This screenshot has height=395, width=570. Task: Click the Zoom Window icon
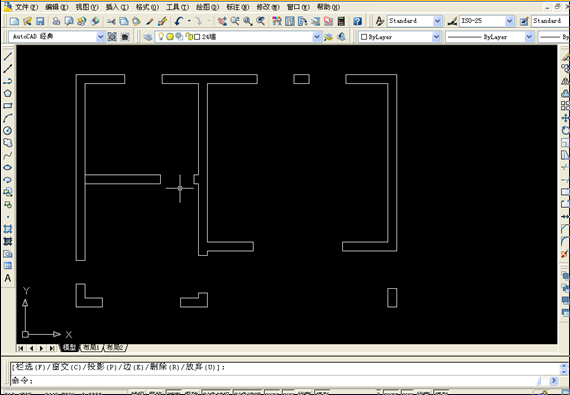pyautogui.click(x=248, y=21)
